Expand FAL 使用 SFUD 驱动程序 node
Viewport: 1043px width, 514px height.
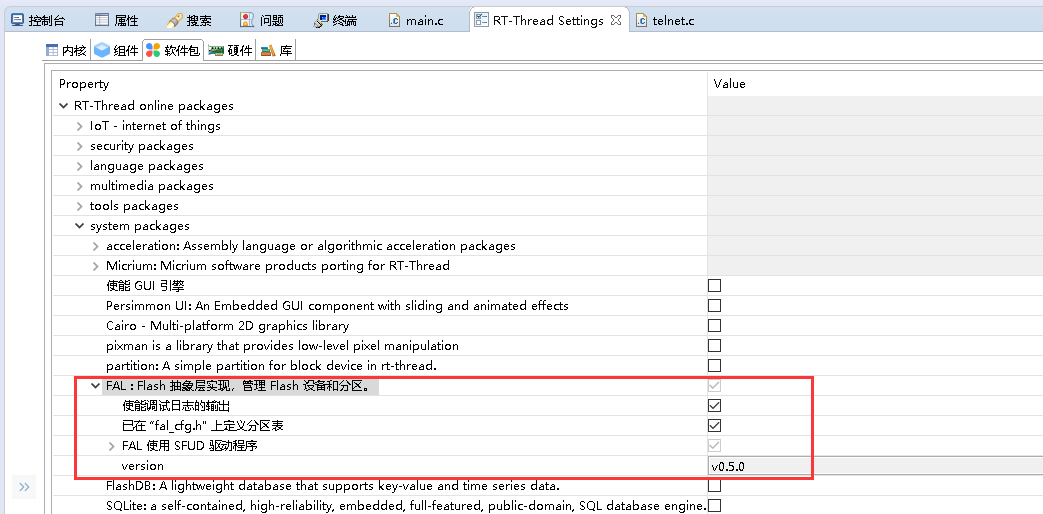click(112, 446)
